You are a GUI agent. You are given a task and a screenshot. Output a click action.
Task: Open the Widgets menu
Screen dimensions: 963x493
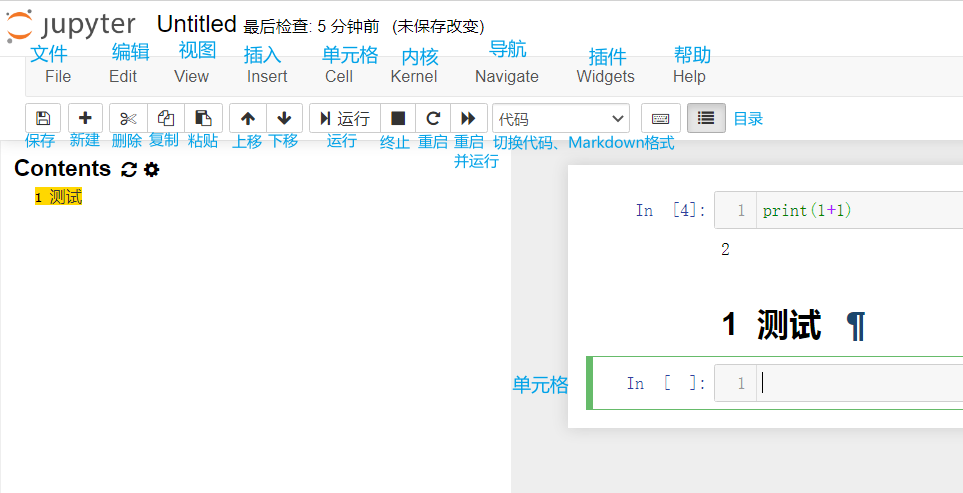click(606, 76)
